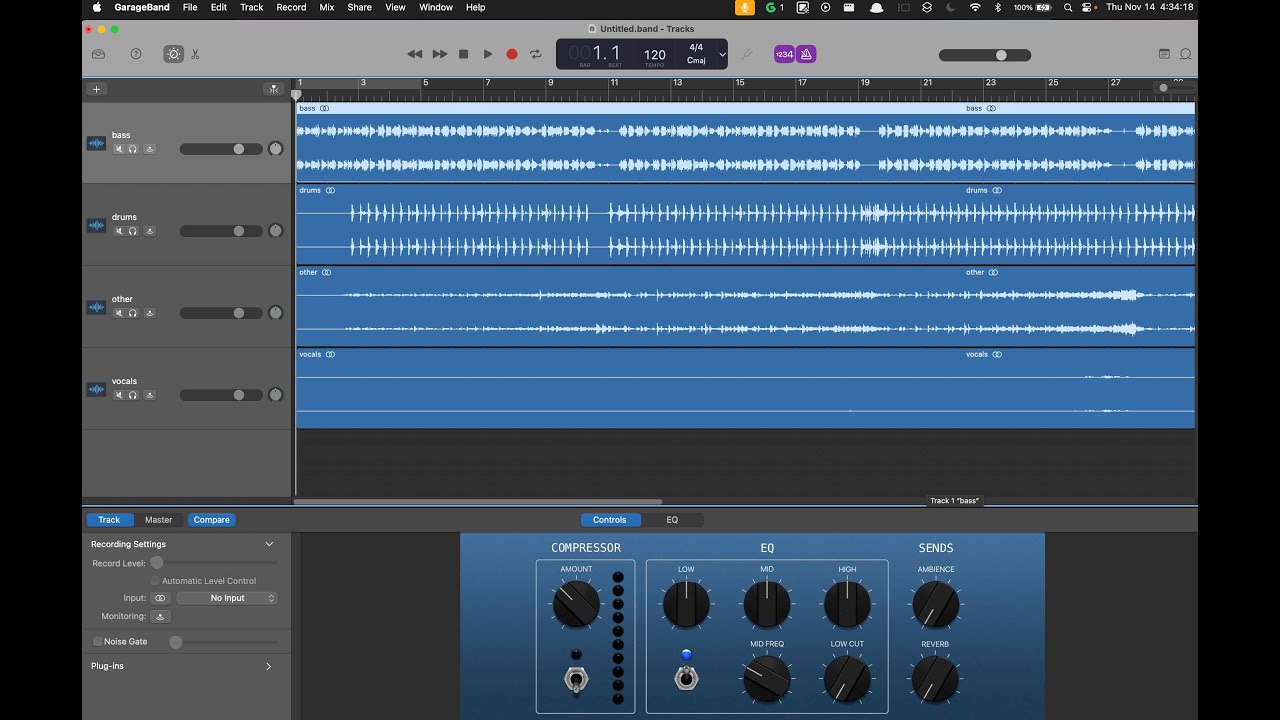1280x720 pixels.
Task: Toggle the Count-in 1234 button
Action: pyautogui.click(x=784, y=54)
